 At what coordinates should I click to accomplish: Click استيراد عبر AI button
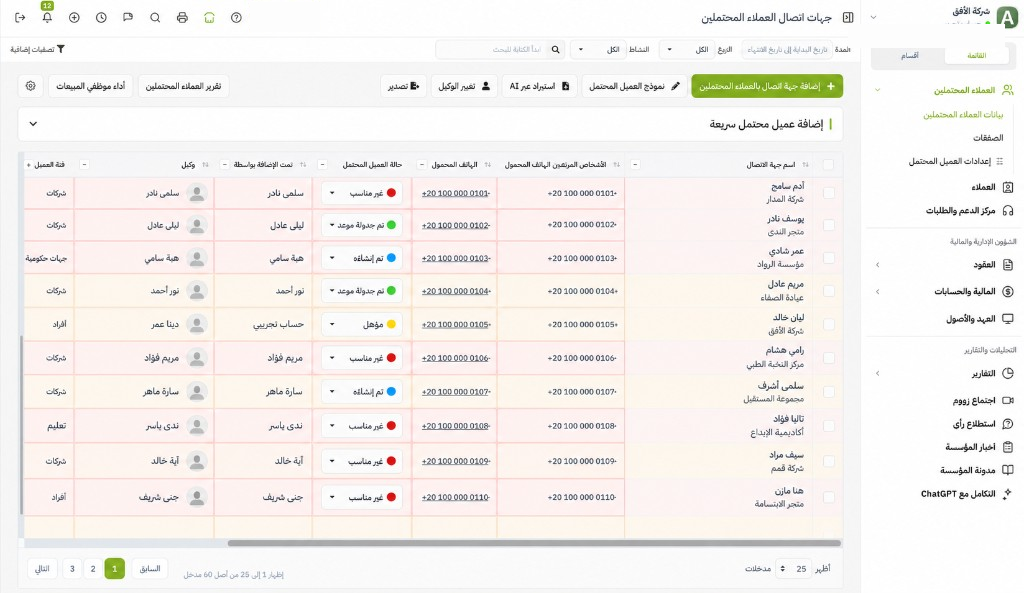tap(539, 86)
